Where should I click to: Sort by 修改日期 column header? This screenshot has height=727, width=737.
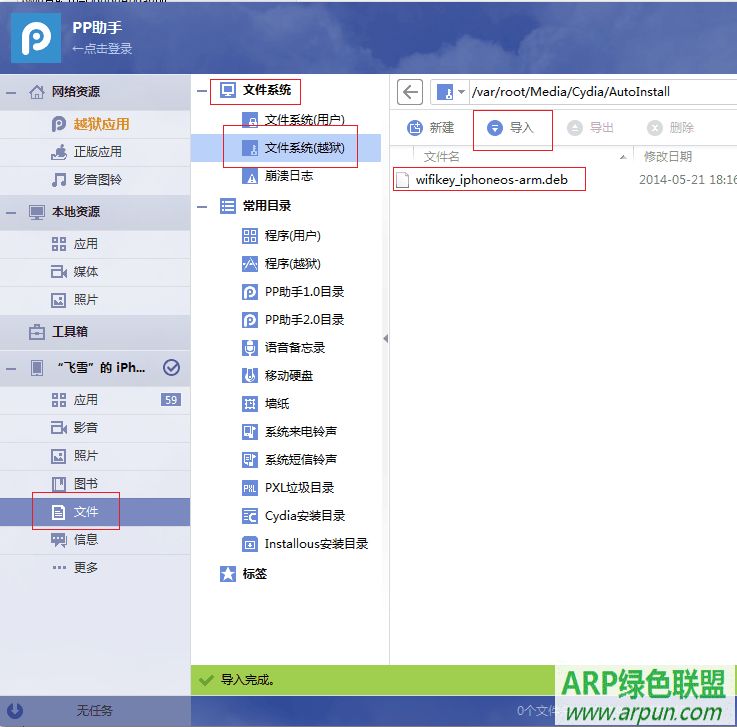coord(667,156)
